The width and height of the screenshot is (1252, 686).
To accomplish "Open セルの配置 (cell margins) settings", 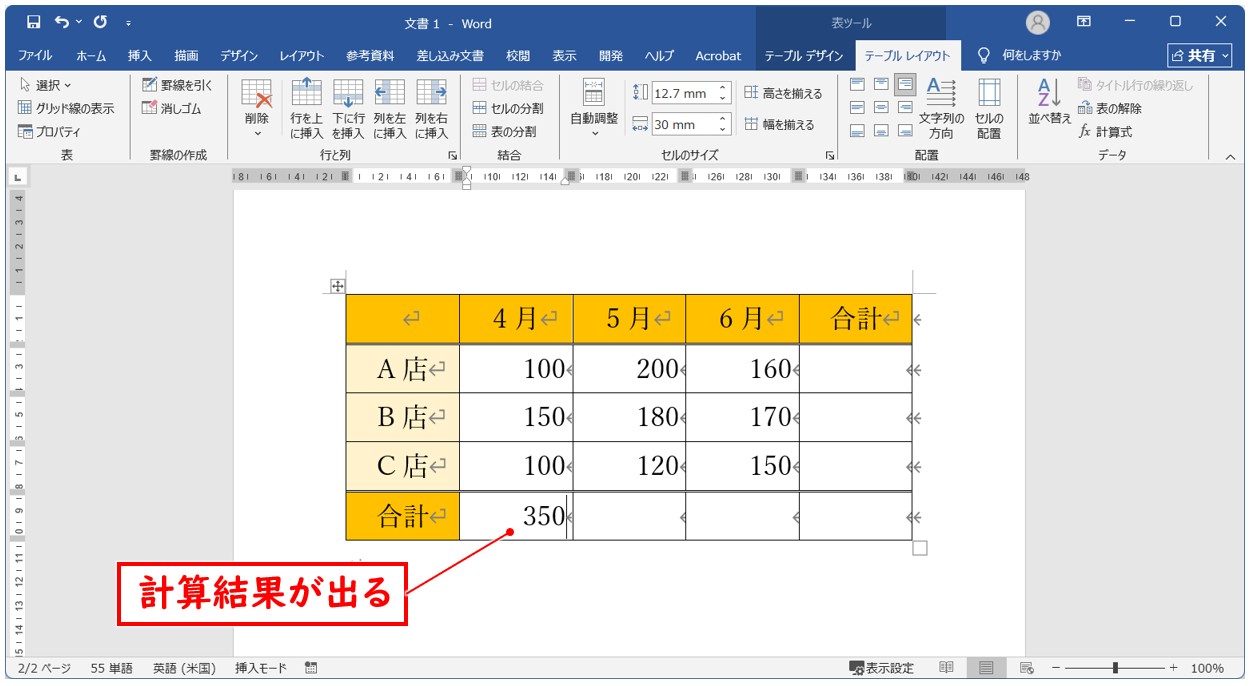I will [988, 108].
